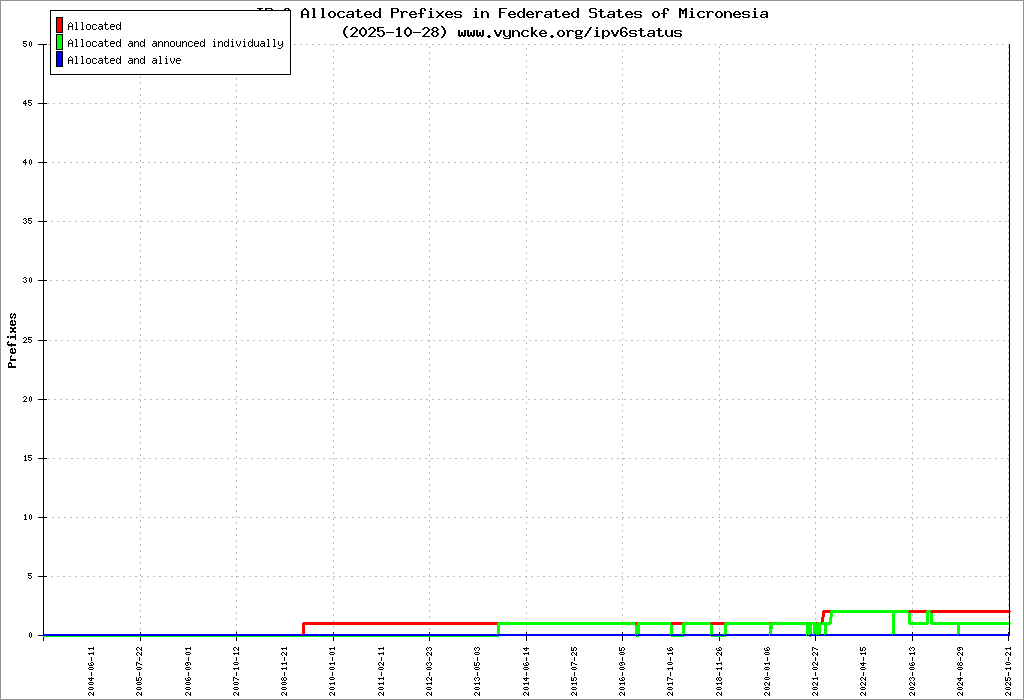The width and height of the screenshot is (1024, 700).
Task: Click the 'Prefixes' y-axis label
Action: click(13, 340)
